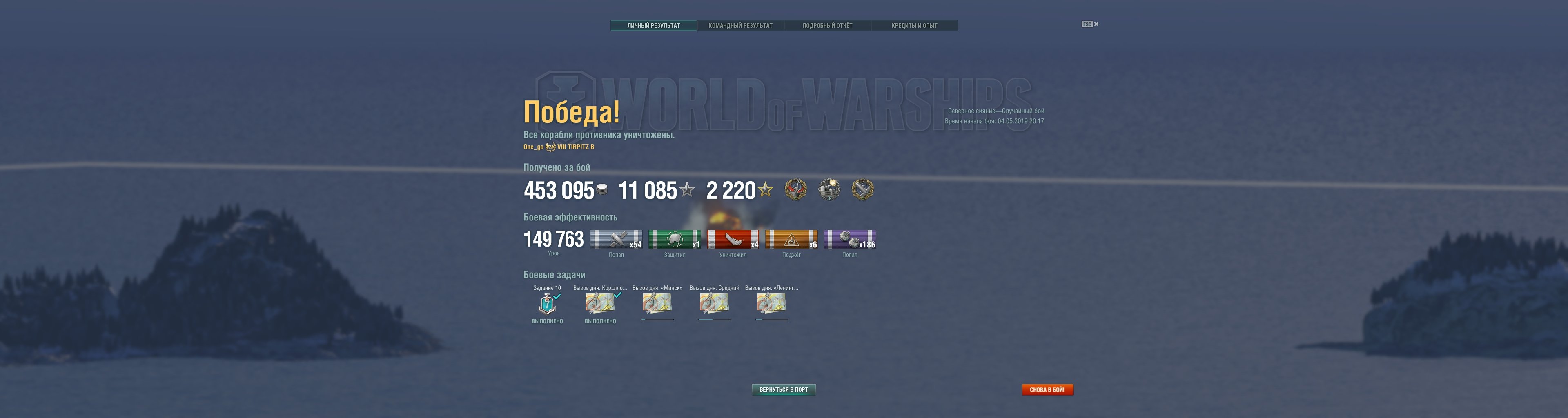
Task: Click the Вернуться в порт button
Action: click(x=784, y=389)
